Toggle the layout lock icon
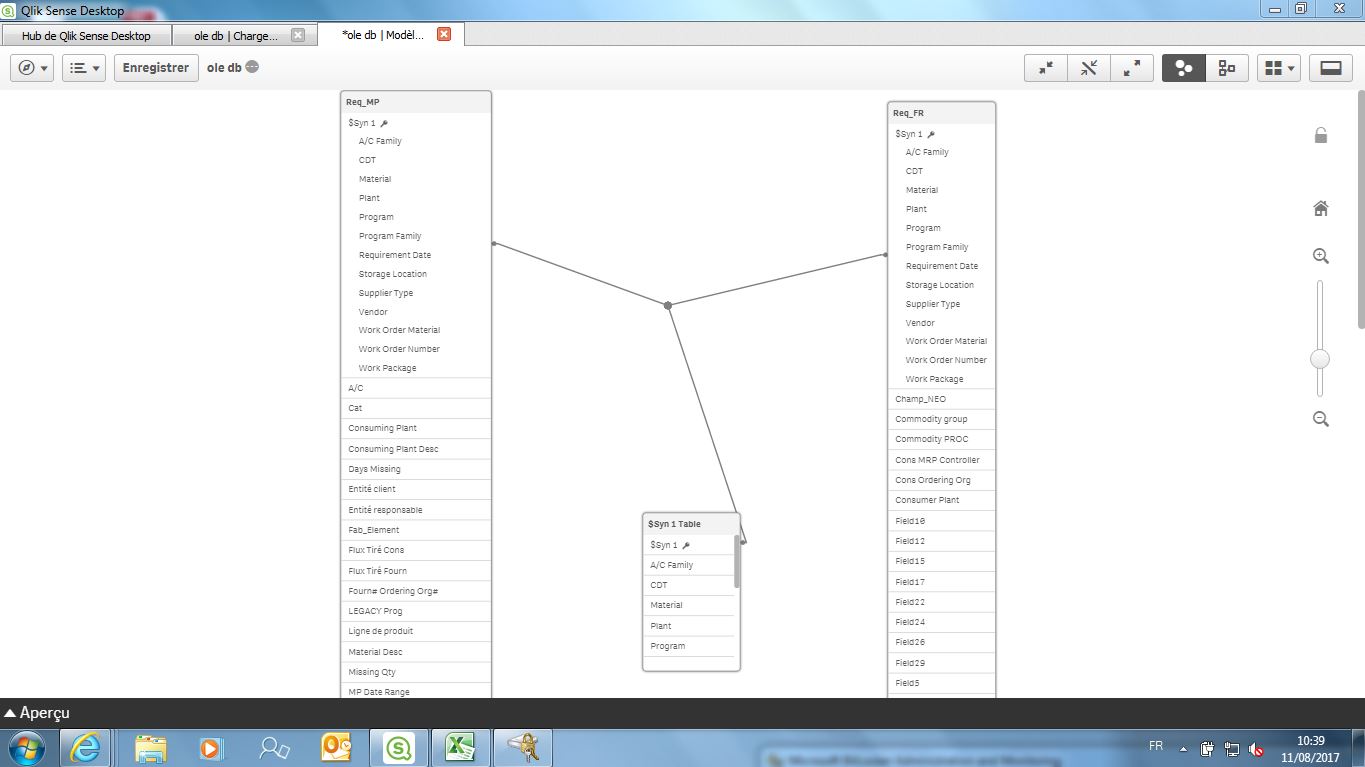 (1321, 135)
